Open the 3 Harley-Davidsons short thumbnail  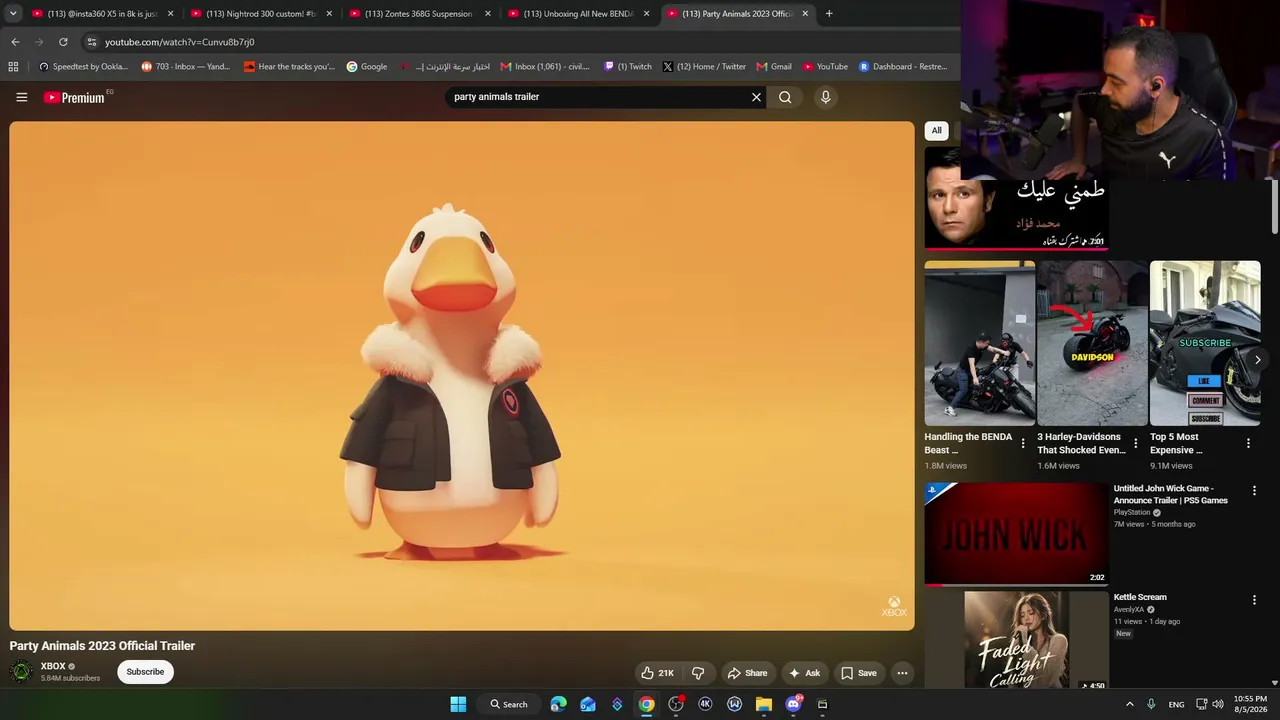point(1092,343)
